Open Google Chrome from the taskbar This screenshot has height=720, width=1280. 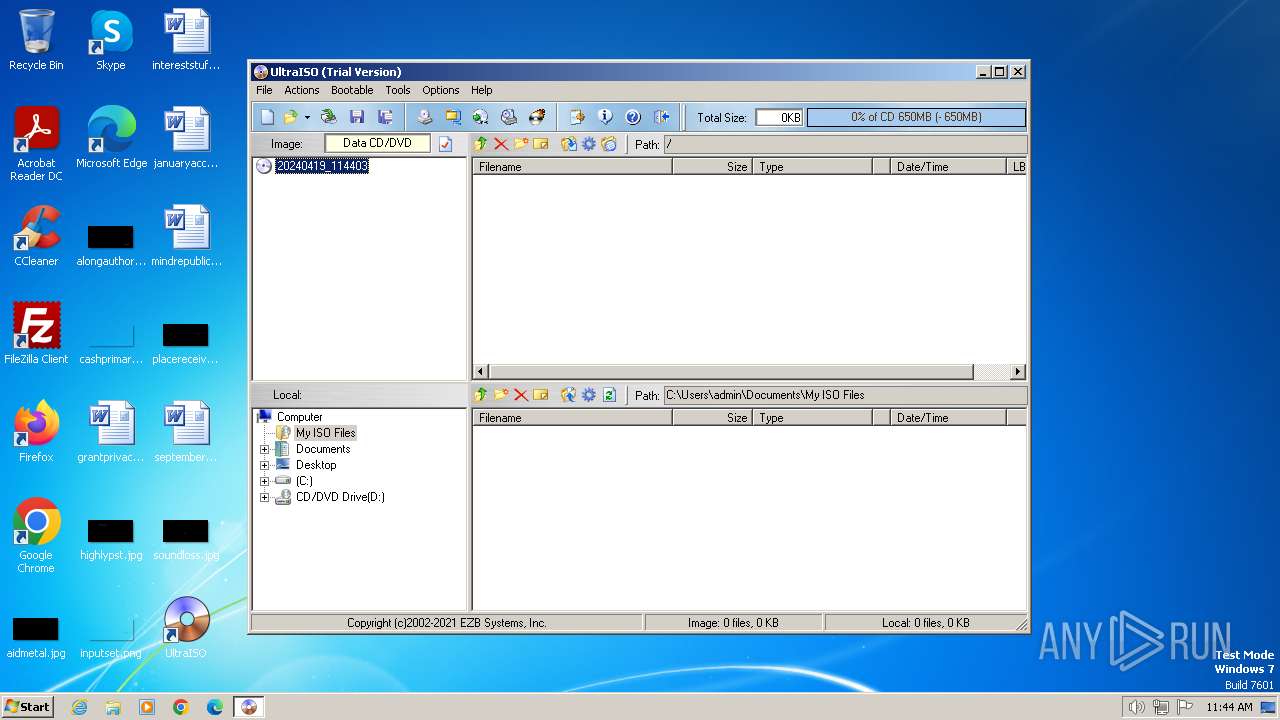coord(181,707)
